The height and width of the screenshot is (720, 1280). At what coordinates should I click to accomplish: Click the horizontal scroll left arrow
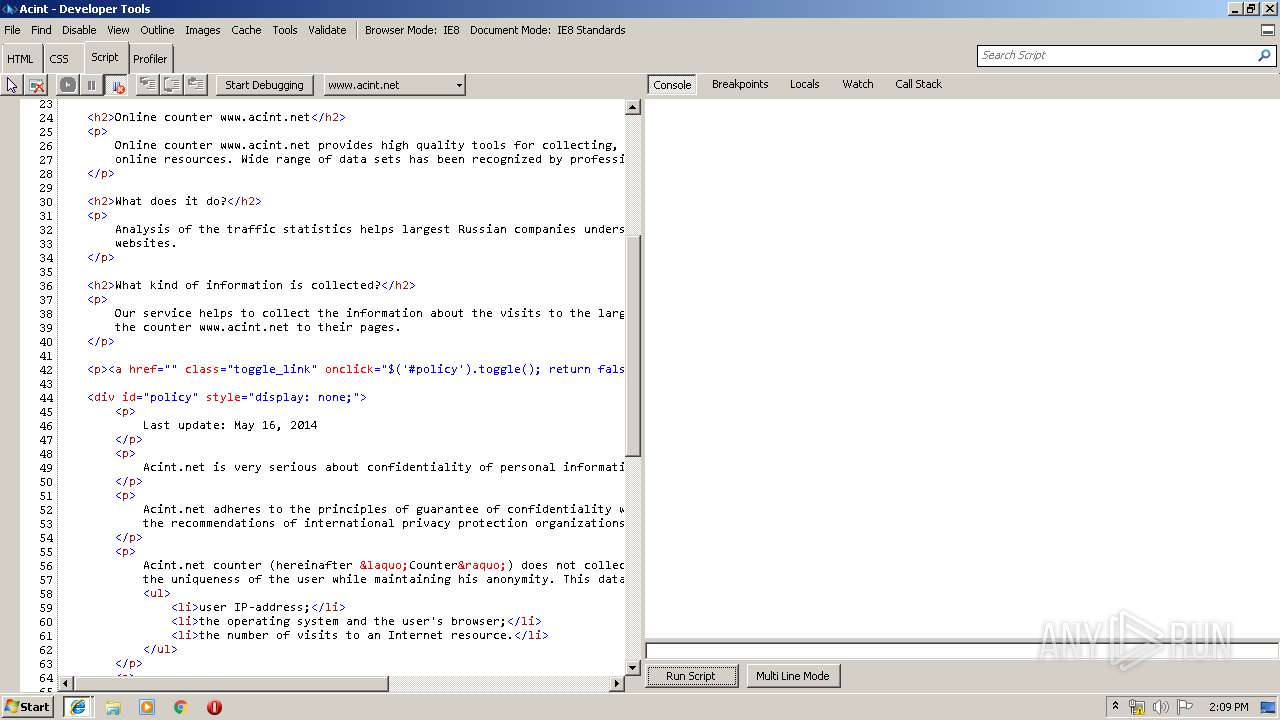point(67,684)
